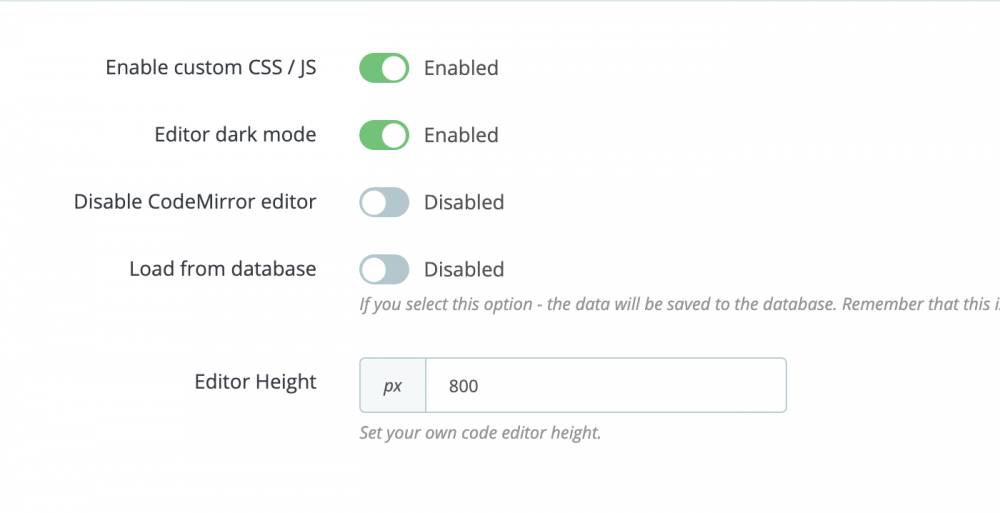
Task: Click "Disabled" status beside Load from database
Action: coord(464,269)
